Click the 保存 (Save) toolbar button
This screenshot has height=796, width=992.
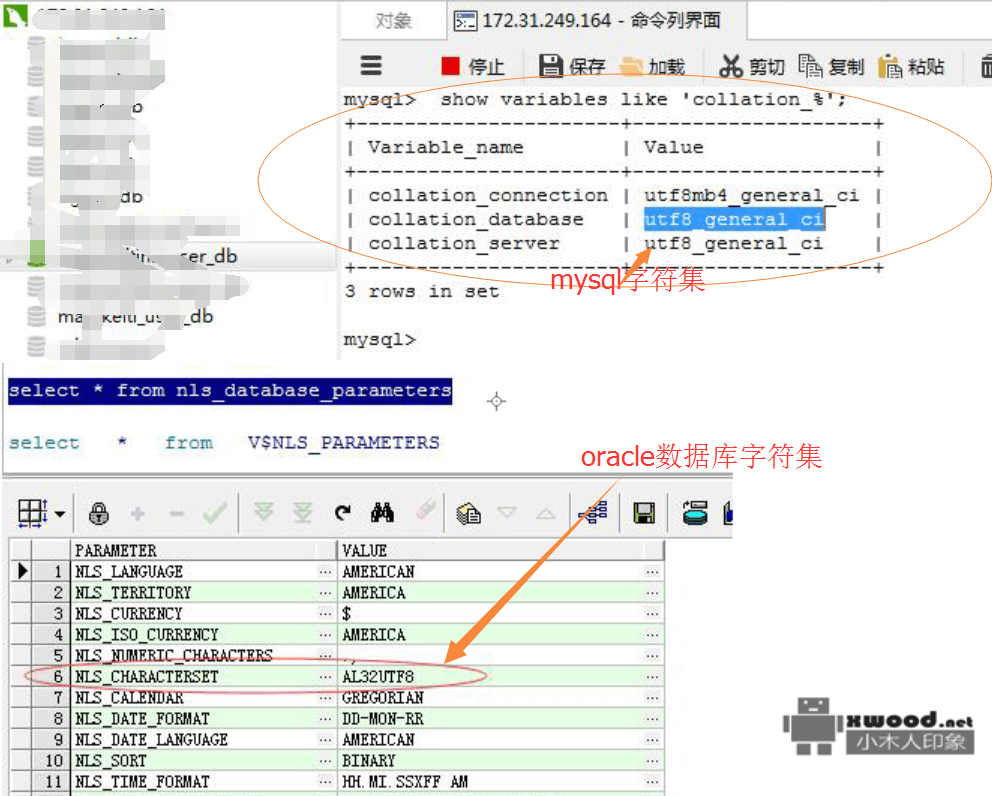pos(572,66)
